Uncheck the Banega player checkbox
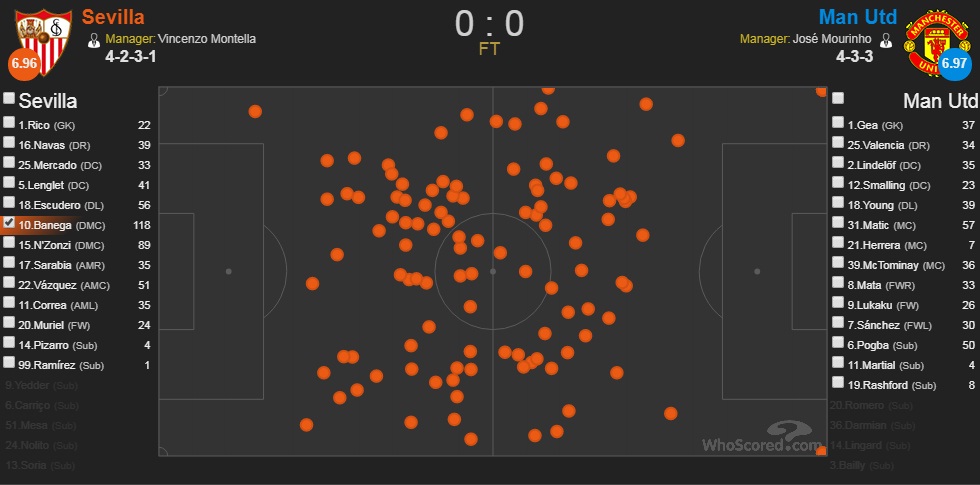This screenshot has width=980, height=485. pos(9,222)
